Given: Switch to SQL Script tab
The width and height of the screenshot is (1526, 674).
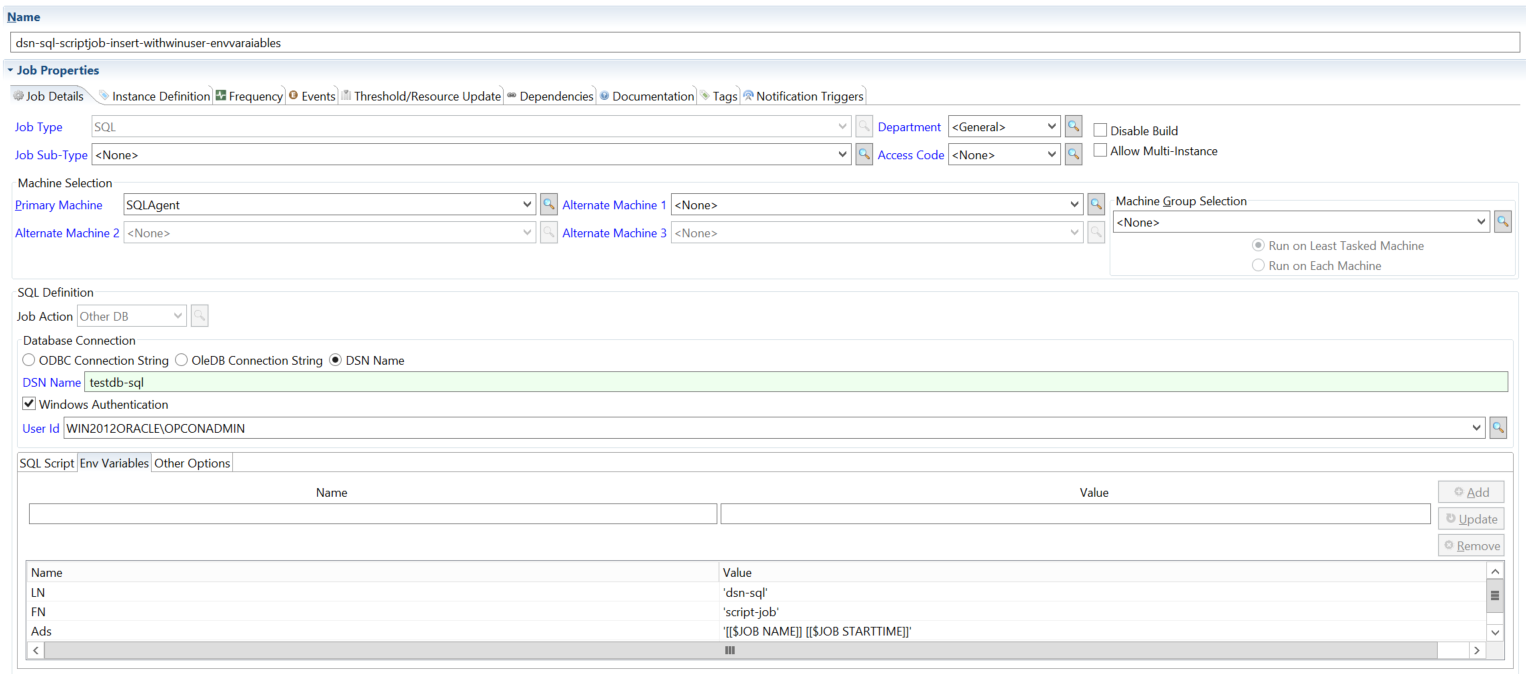Looking at the screenshot, I should click(47, 463).
